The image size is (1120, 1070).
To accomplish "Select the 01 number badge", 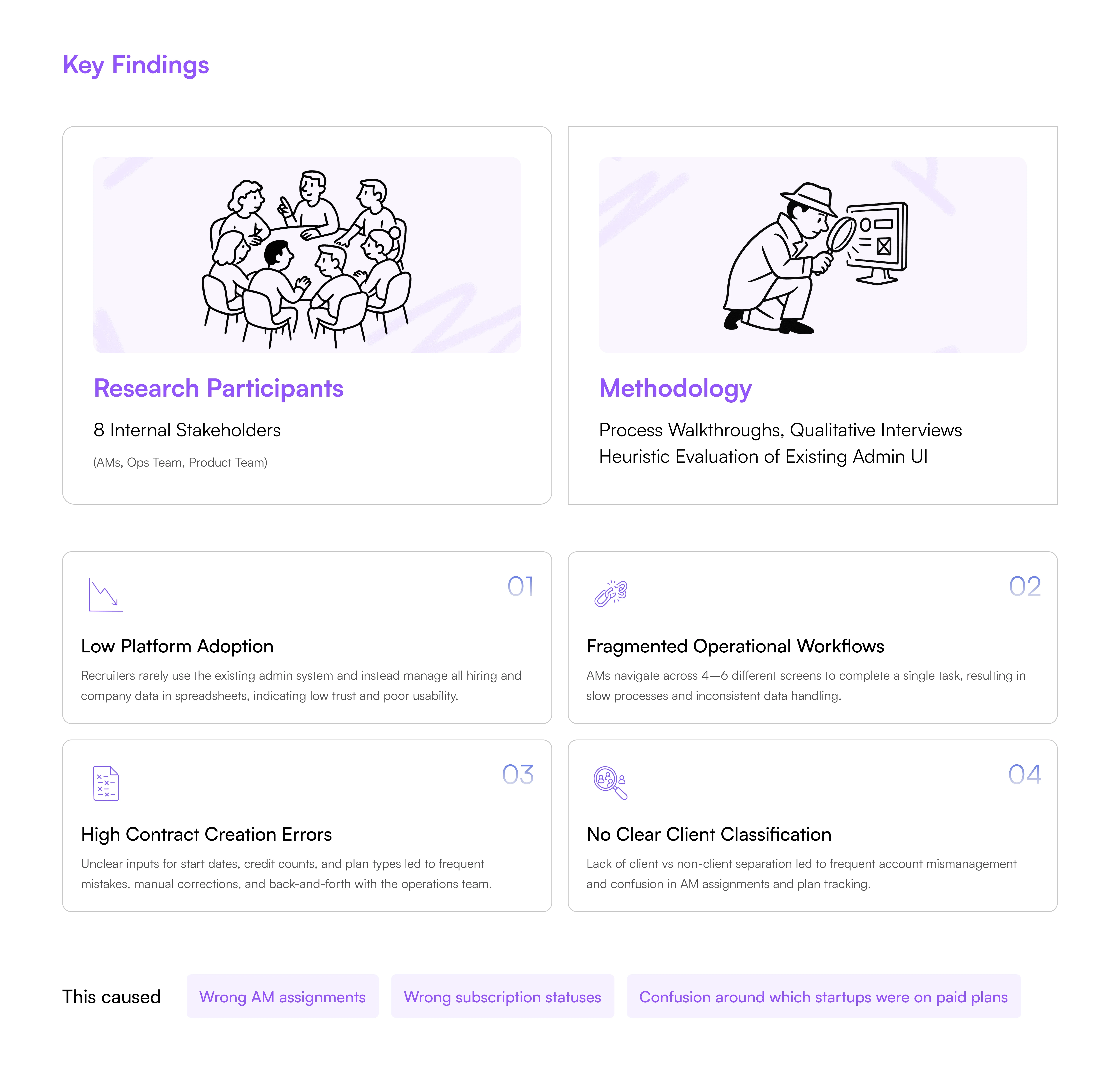I will 520,586.
